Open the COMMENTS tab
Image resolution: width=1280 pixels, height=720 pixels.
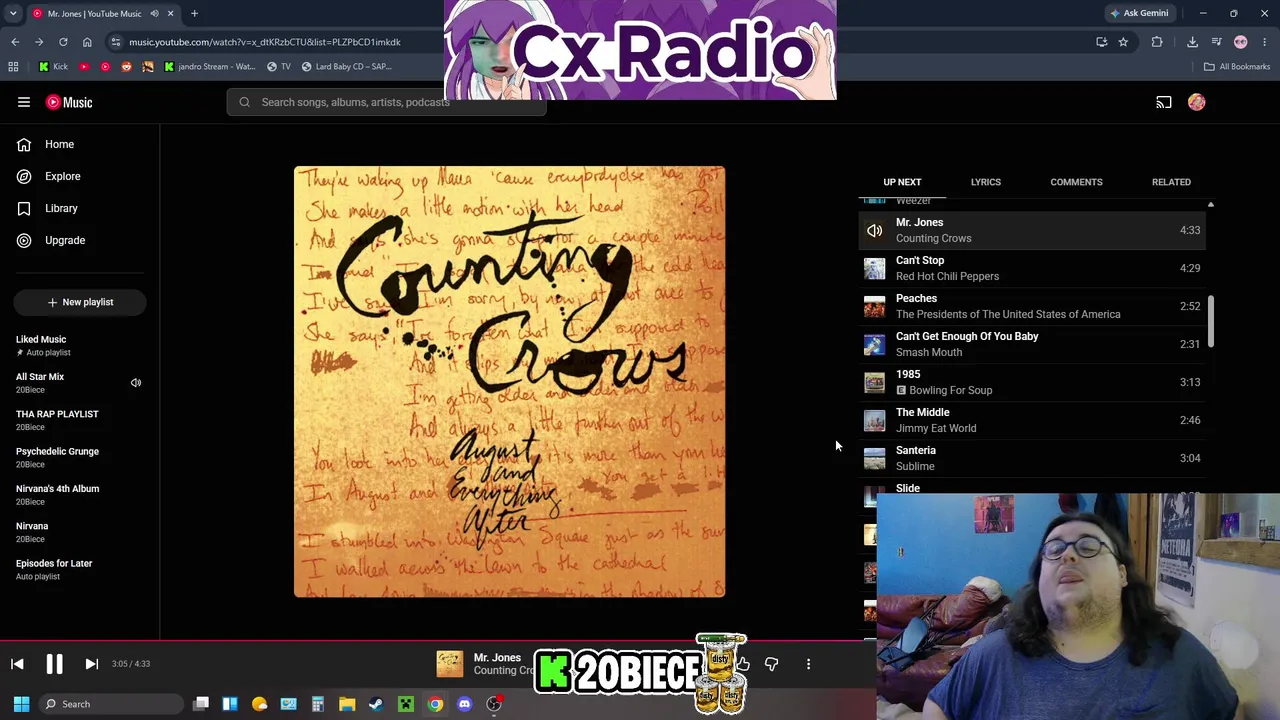[1076, 182]
